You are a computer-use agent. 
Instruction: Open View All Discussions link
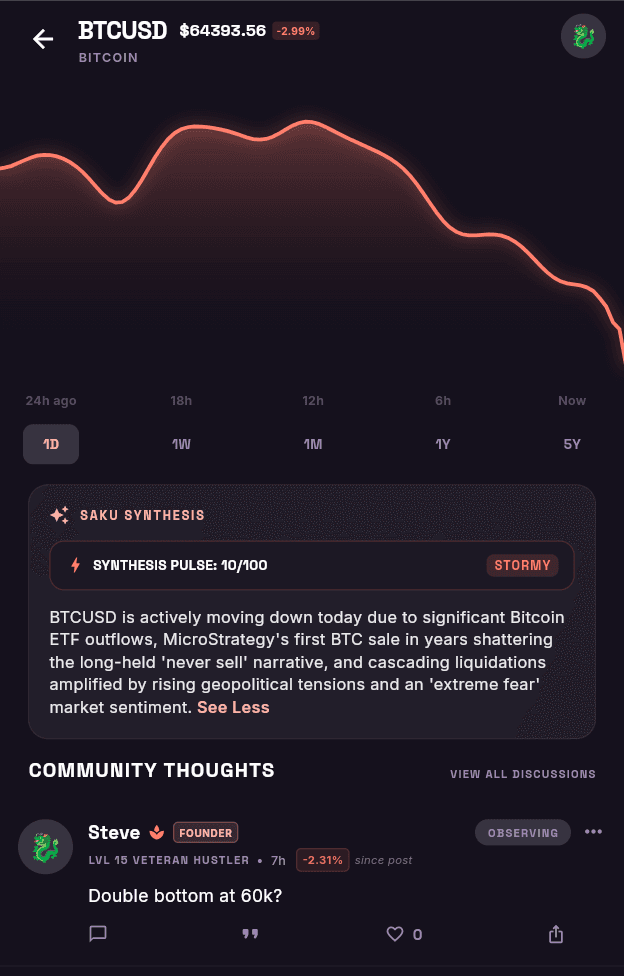point(522,774)
